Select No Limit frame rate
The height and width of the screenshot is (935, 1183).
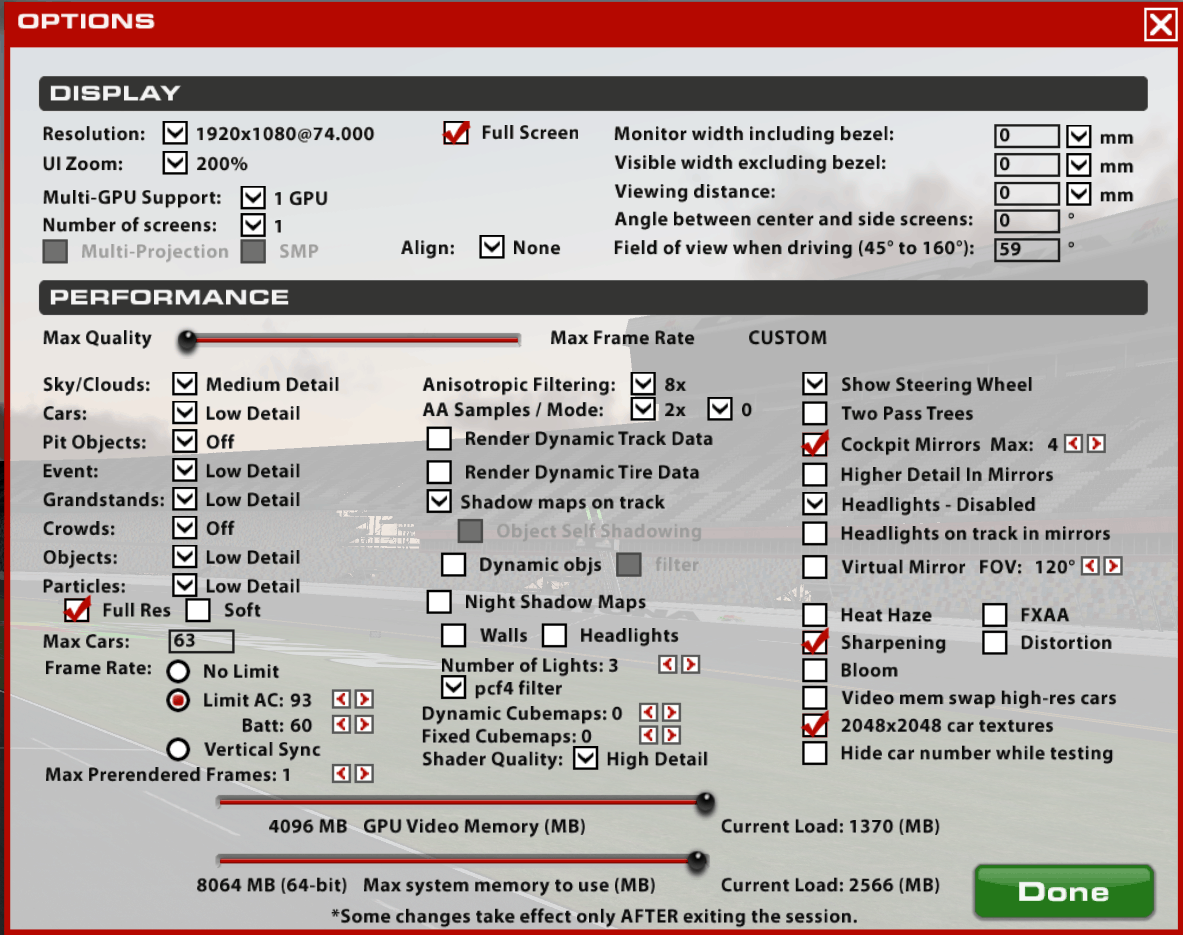(178, 671)
